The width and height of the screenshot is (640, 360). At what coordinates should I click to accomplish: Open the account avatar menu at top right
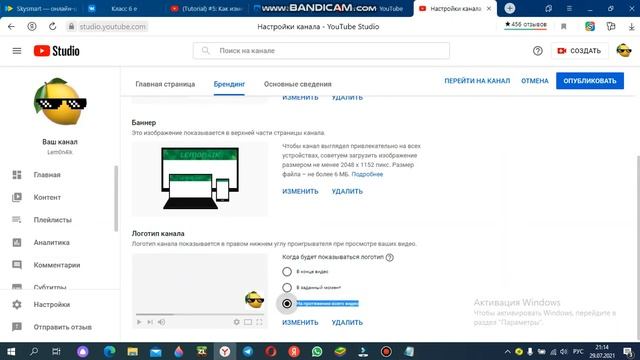pos(624,51)
